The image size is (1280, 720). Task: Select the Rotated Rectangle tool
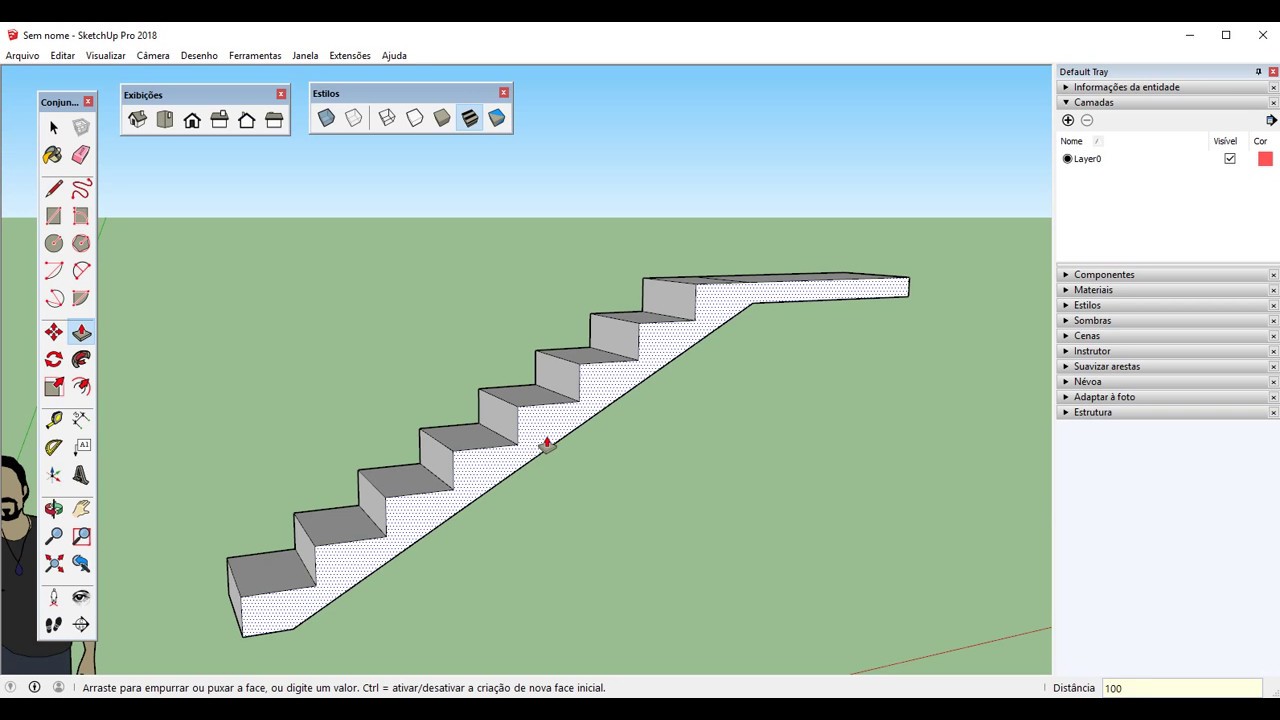[x=81, y=216]
